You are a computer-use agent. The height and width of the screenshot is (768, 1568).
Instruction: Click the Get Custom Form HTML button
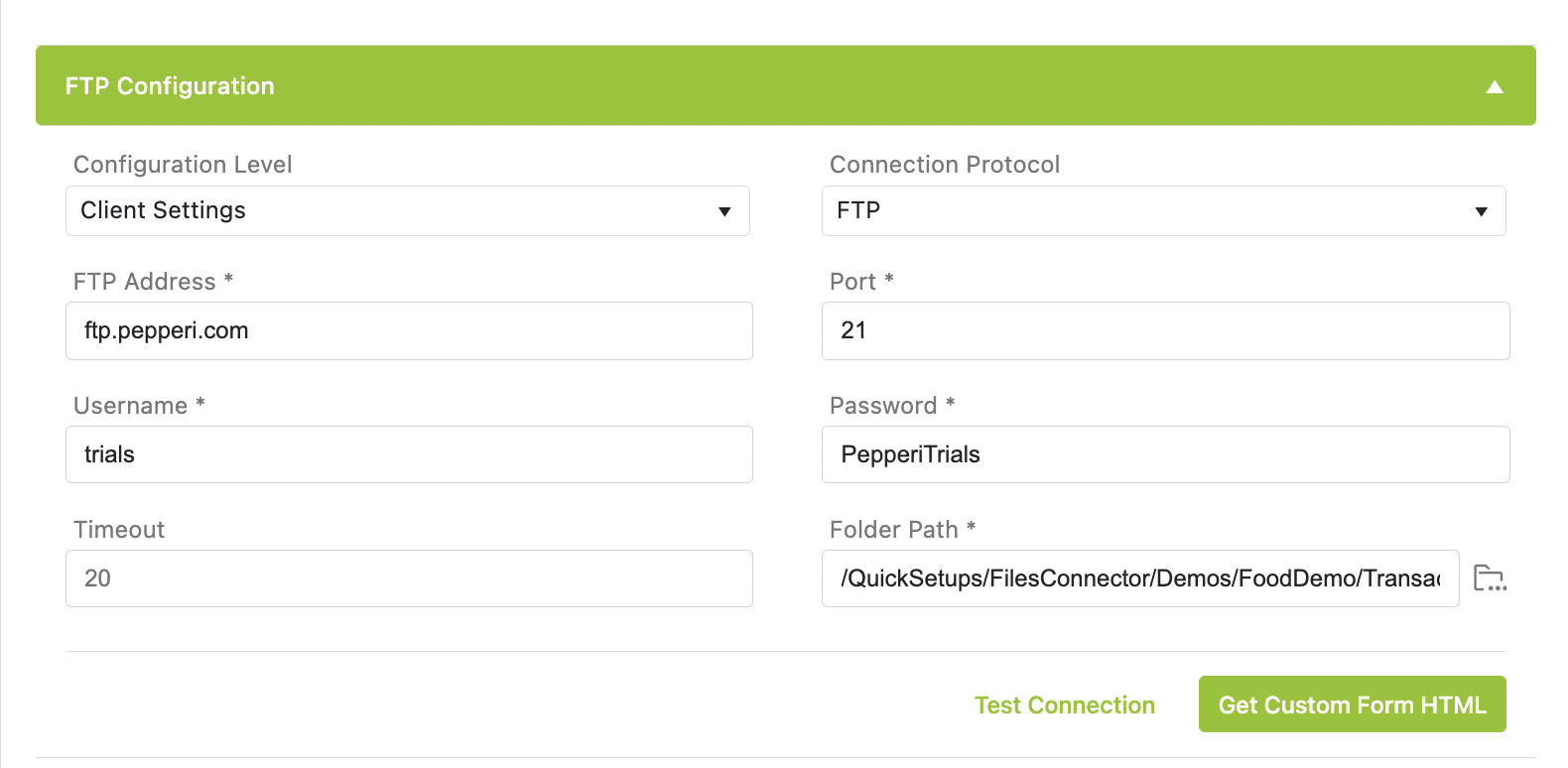coord(1353,704)
